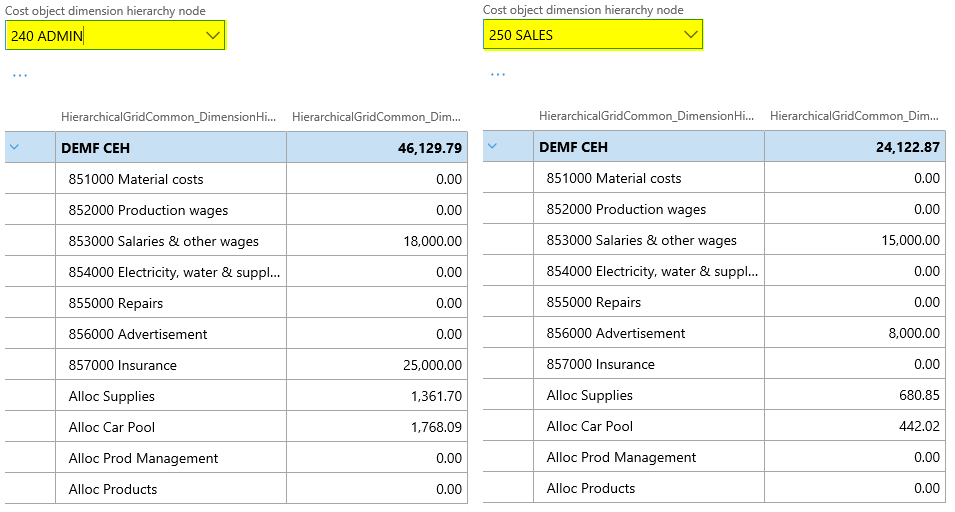
Task: Select 856000 Advertisement row in right grid
Action: 616,333
